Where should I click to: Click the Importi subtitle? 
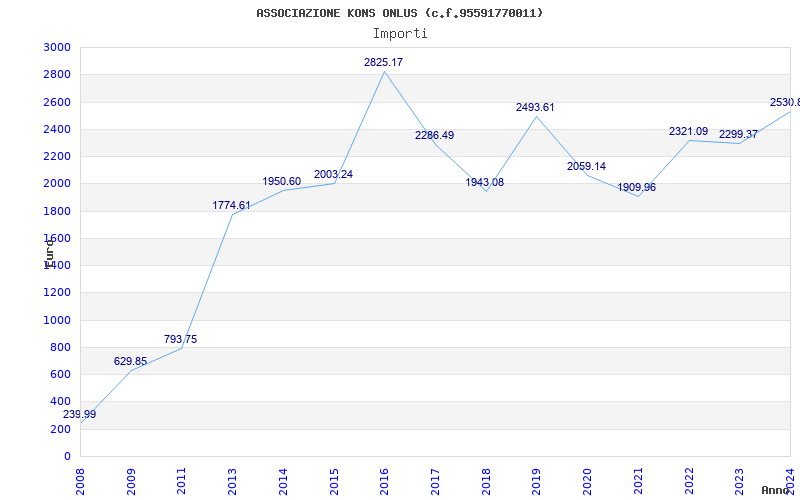click(400, 34)
